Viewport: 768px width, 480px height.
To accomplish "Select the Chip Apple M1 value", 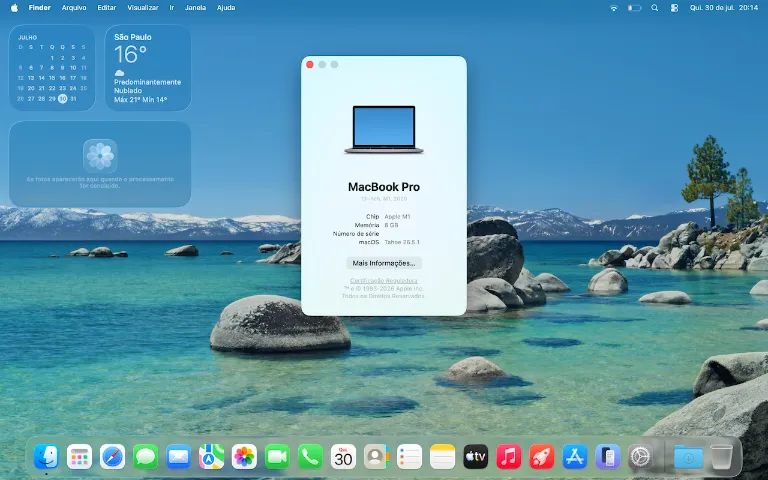I will click(397, 216).
